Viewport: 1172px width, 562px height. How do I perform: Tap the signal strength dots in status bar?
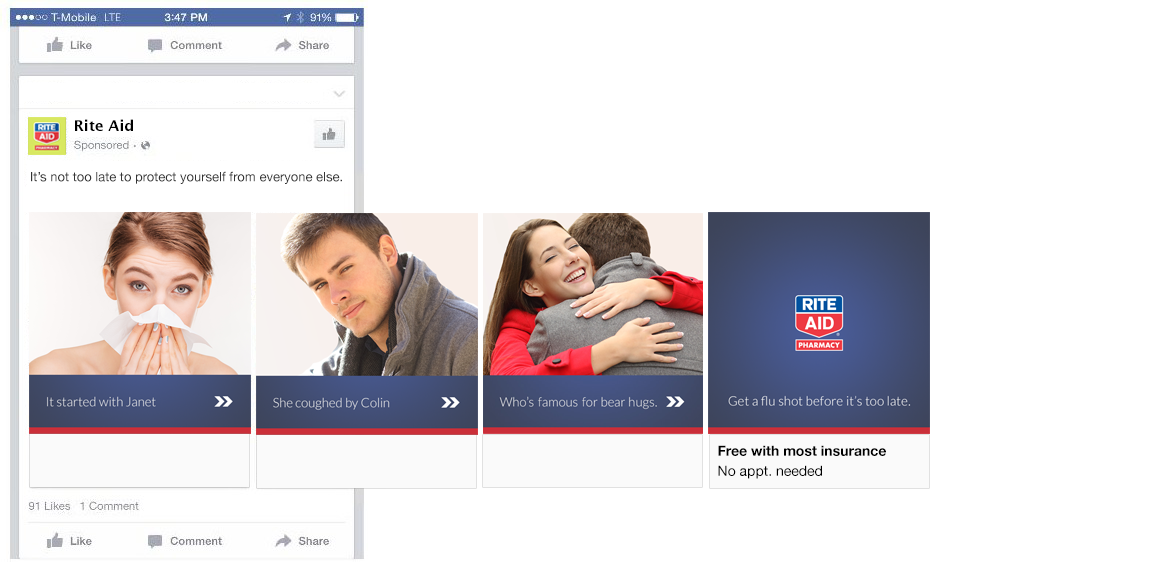coord(32,17)
